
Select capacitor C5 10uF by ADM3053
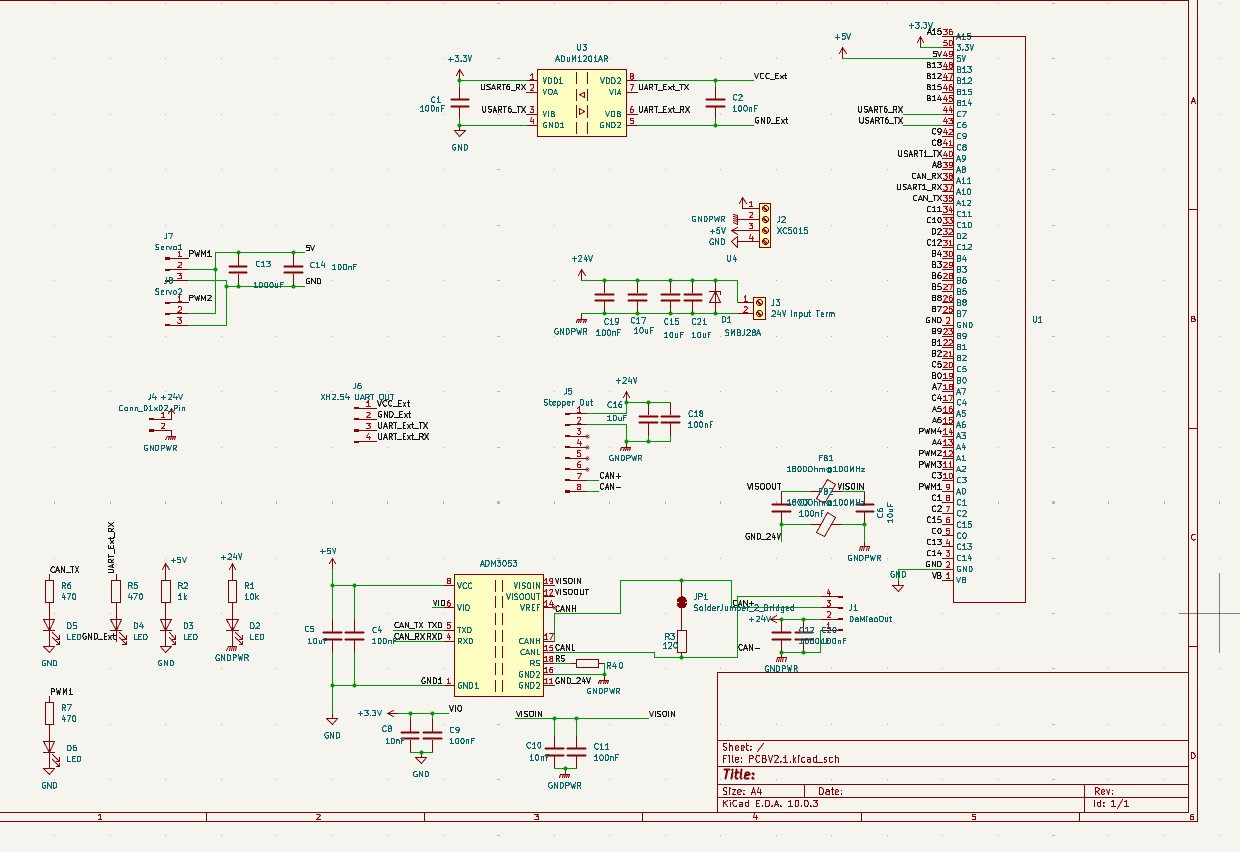(332, 634)
